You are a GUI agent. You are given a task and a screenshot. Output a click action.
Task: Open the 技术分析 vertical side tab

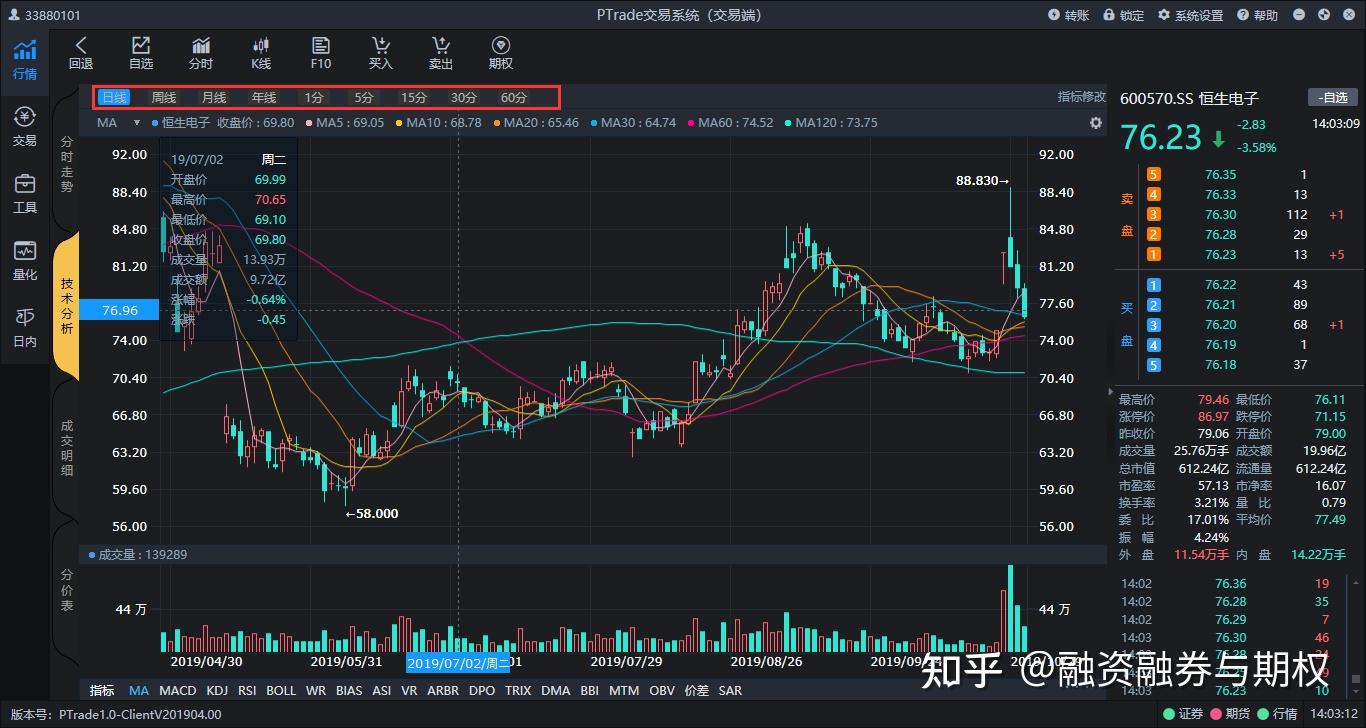(67, 306)
